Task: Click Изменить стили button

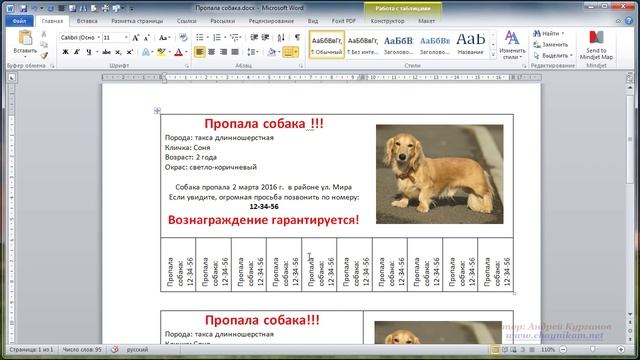Action: [512, 45]
